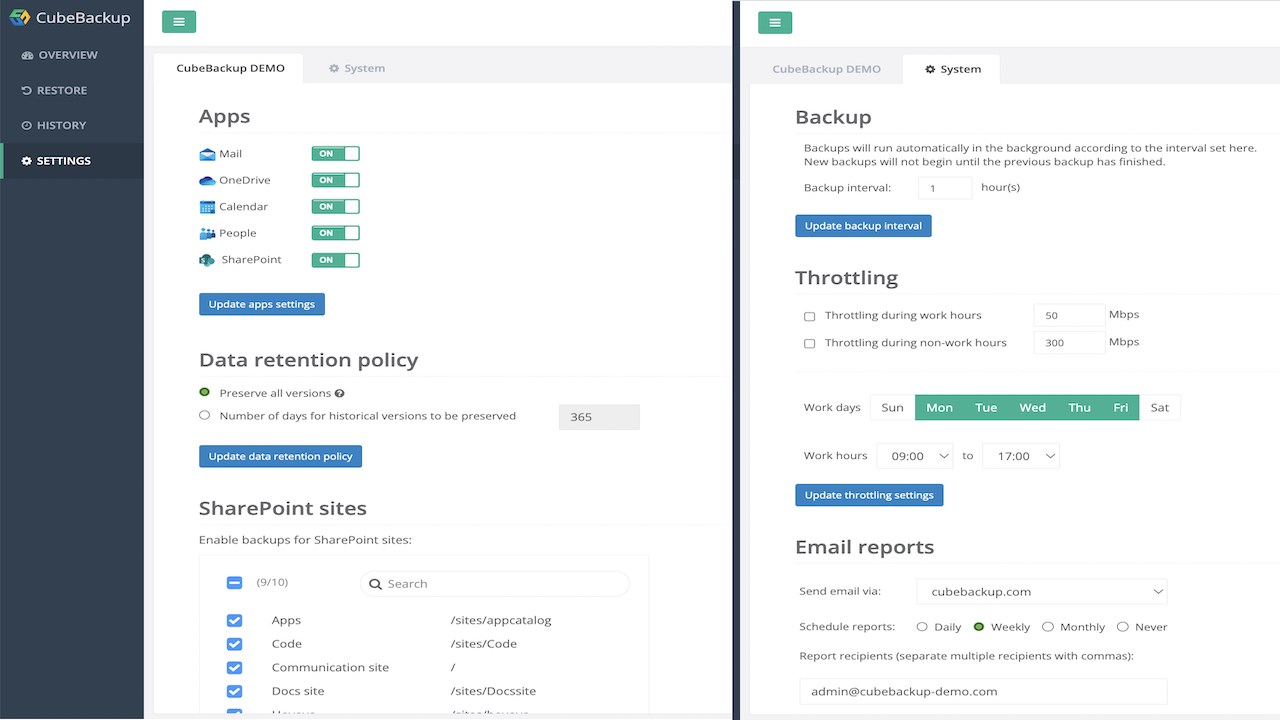Open Restore in the sidebar
Screen dimensions: 1280x720
pyautogui.click(x=62, y=90)
